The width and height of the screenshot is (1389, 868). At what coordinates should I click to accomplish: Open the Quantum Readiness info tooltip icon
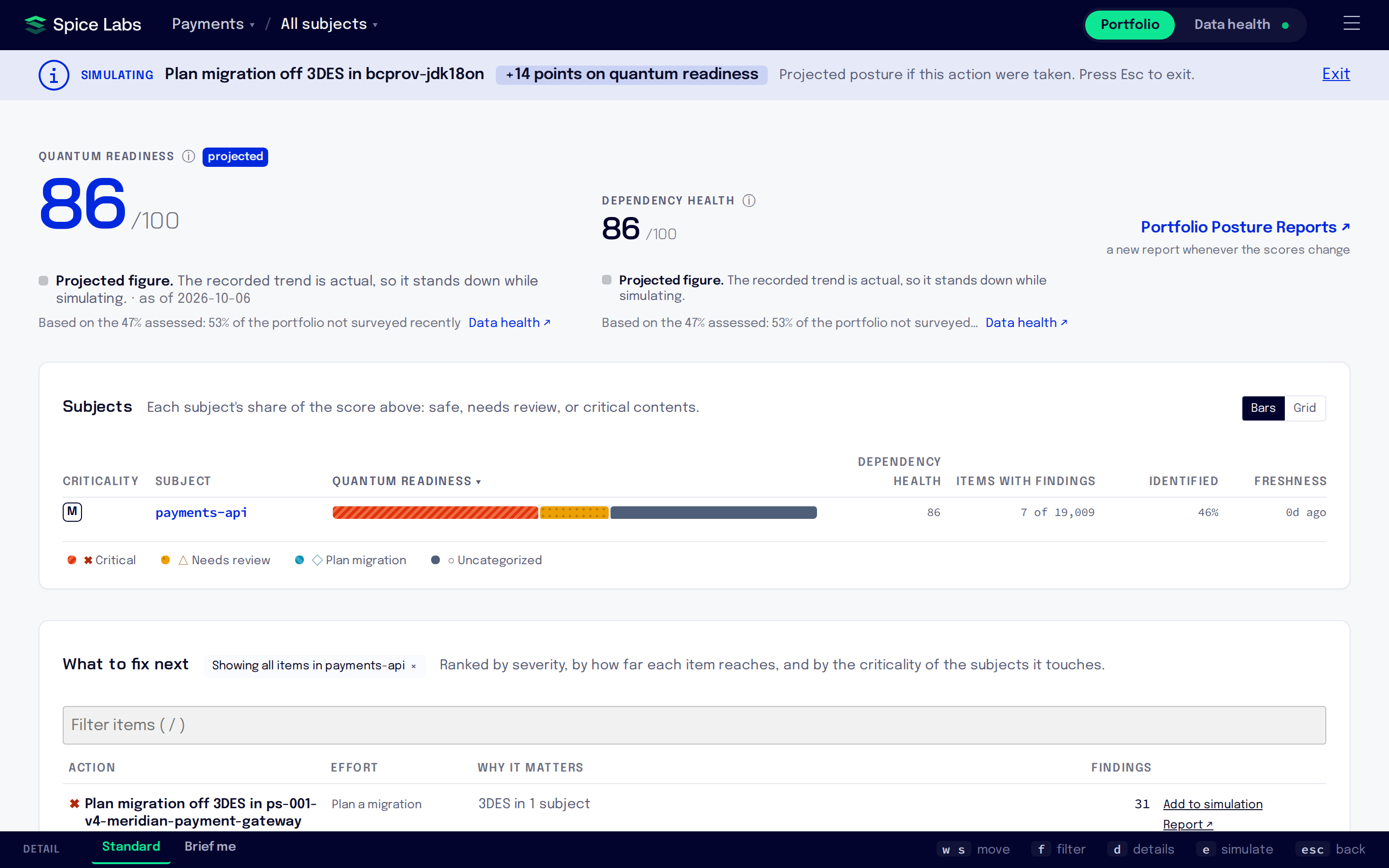(x=188, y=156)
